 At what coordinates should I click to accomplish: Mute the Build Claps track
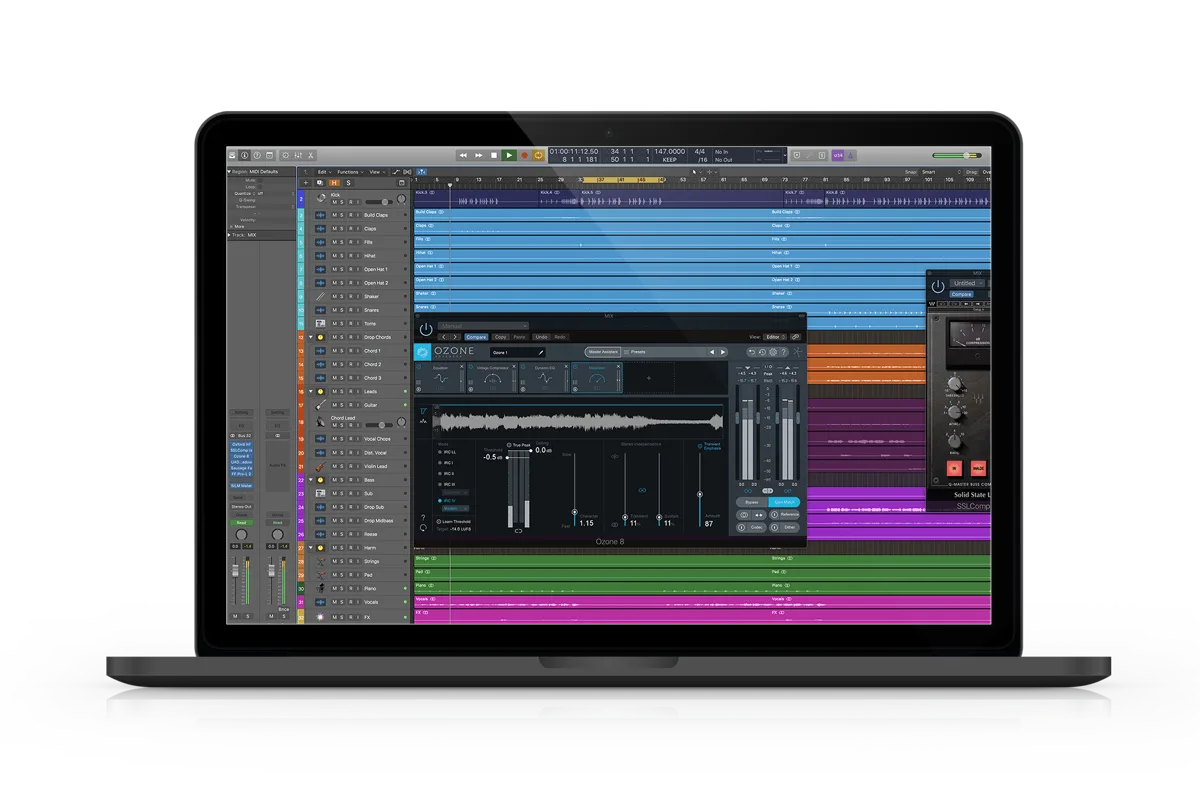(335, 215)
